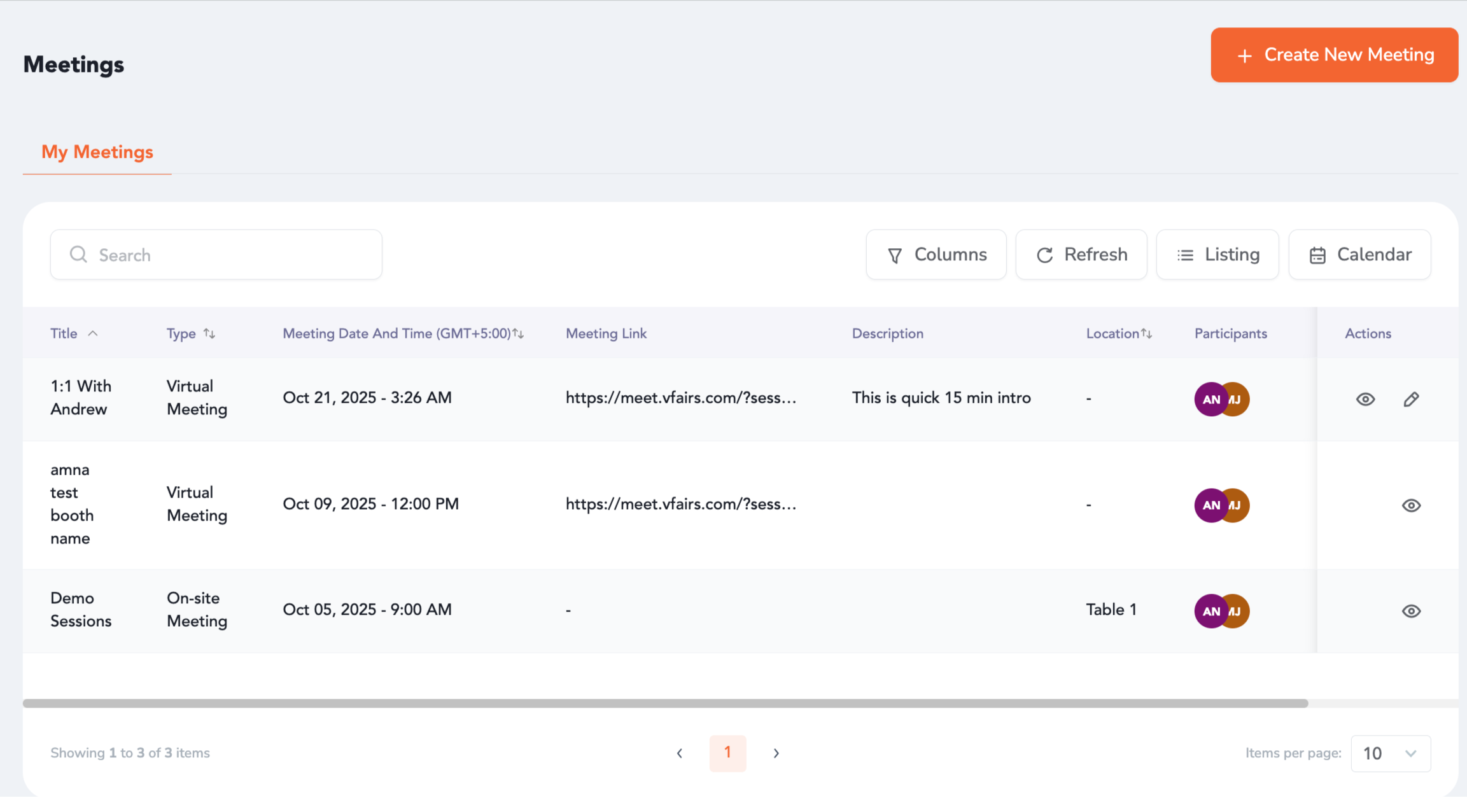Open the Columns filter dropdown
The image size is (1467, 812).
[936, 255]
